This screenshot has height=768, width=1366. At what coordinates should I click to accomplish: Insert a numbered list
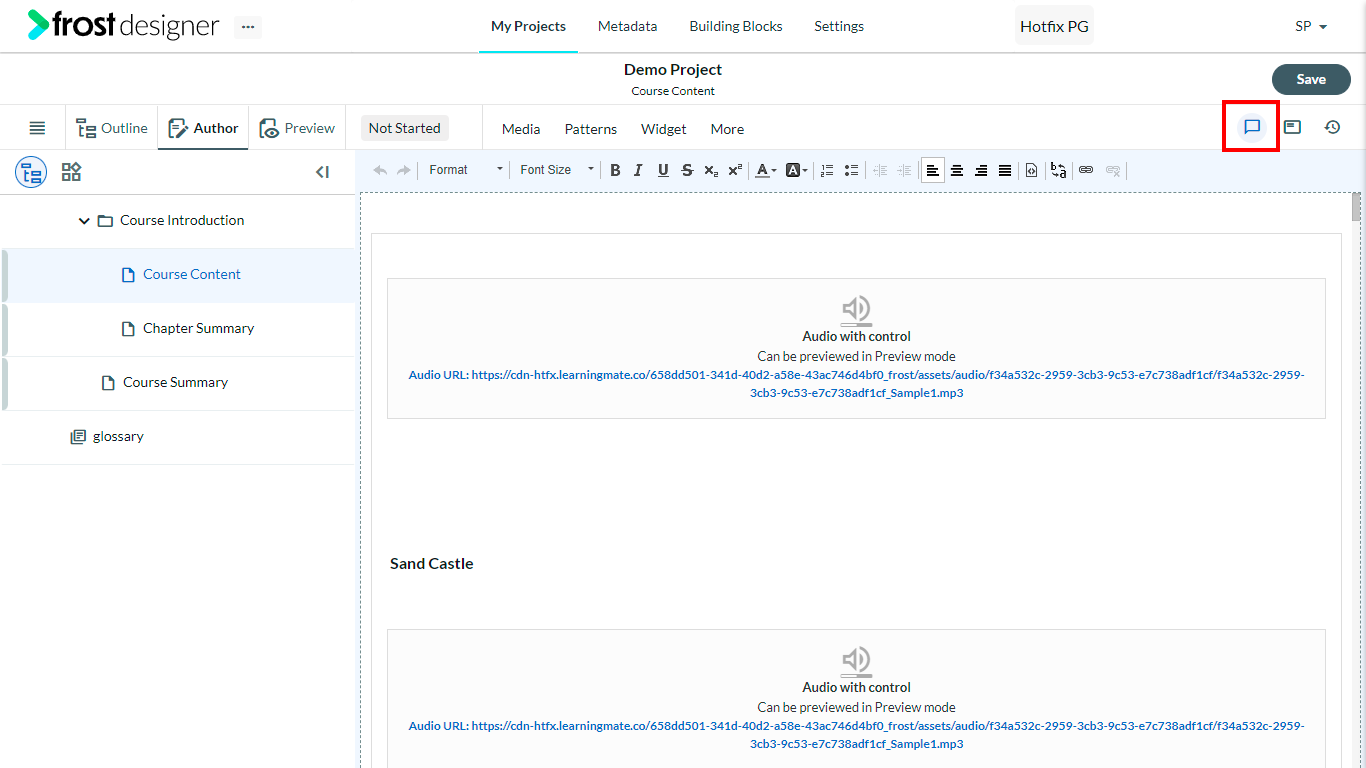pos(827,170)
